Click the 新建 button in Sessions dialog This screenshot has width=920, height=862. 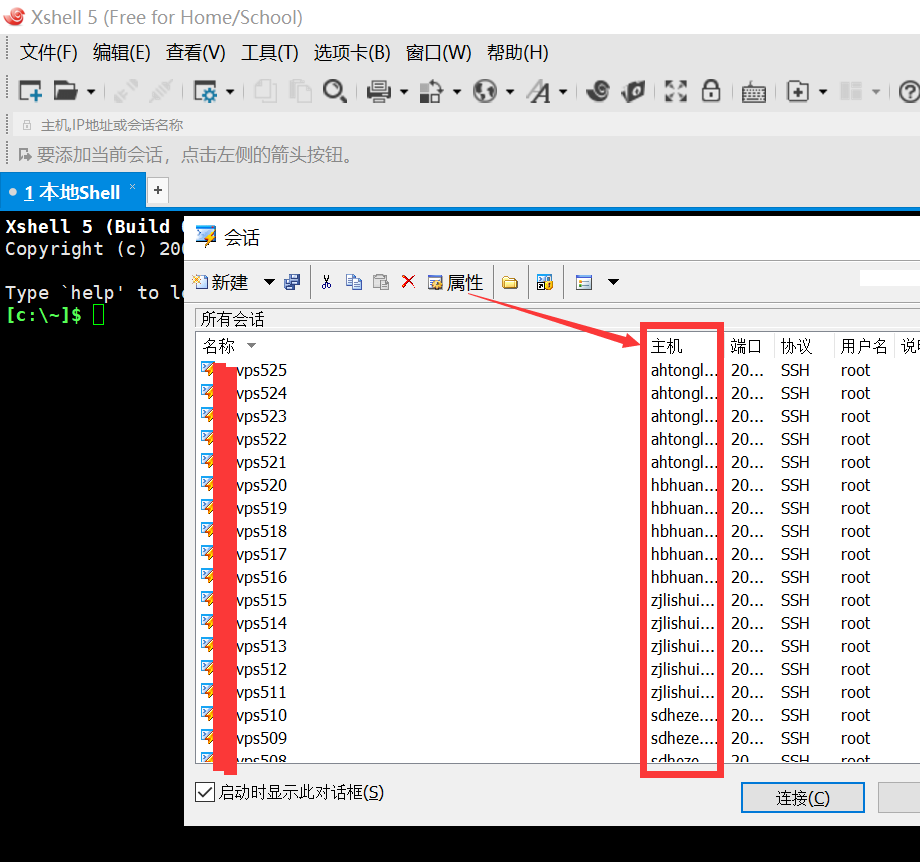coord(221,282)
